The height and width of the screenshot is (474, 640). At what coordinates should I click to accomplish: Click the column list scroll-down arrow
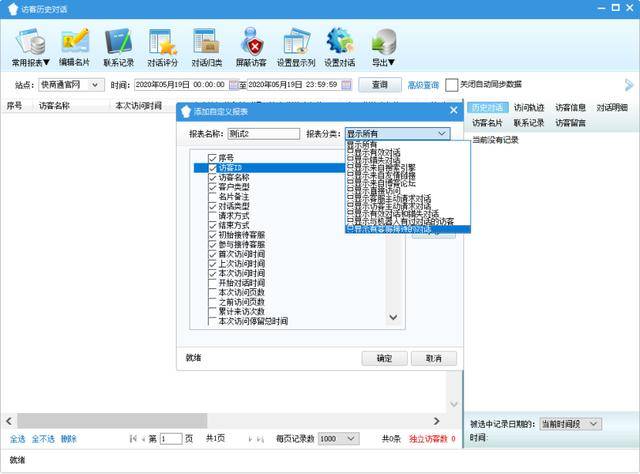(x=393, y=317)
